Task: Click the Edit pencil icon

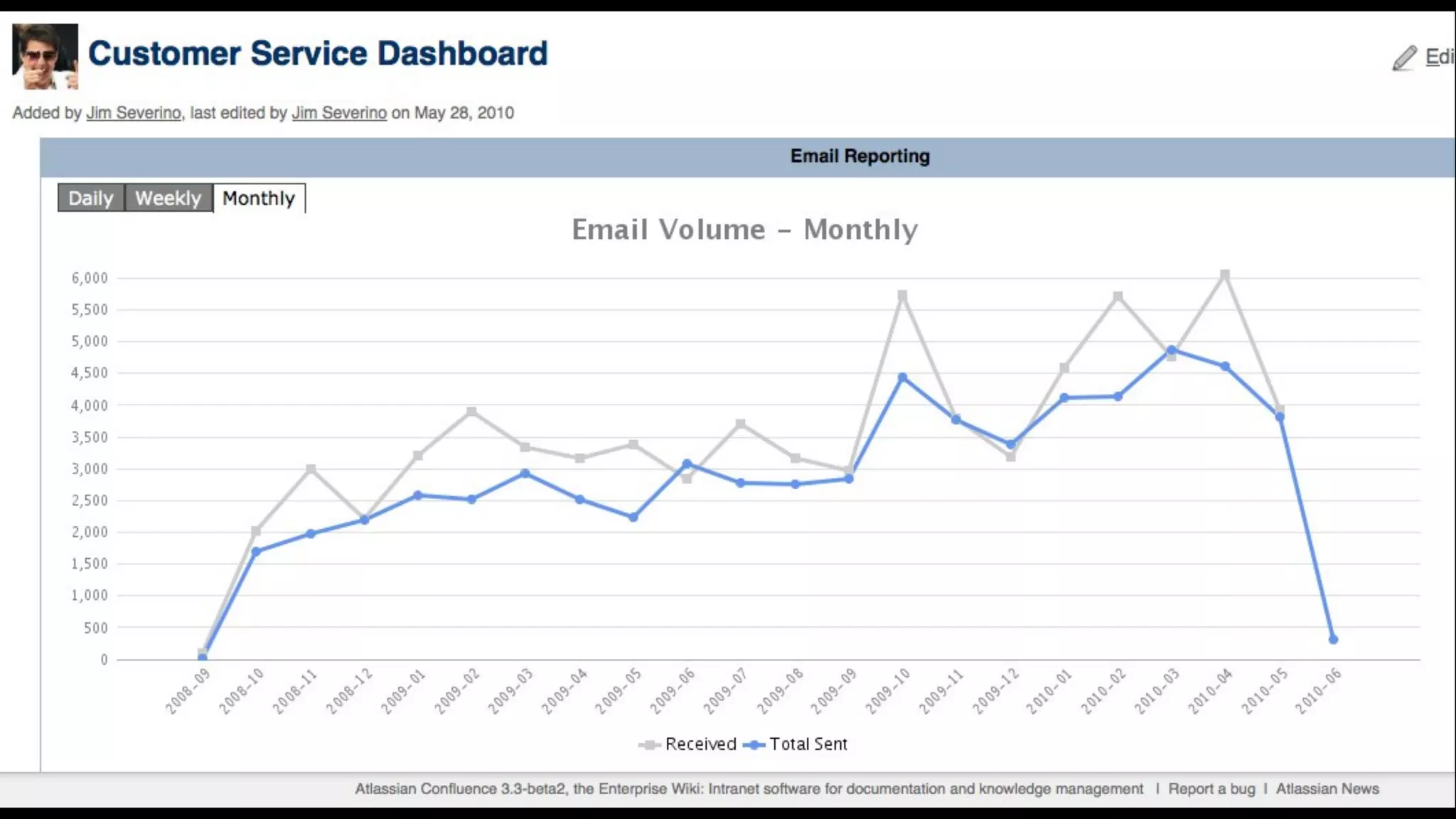Action: (x=1405, y=58)
